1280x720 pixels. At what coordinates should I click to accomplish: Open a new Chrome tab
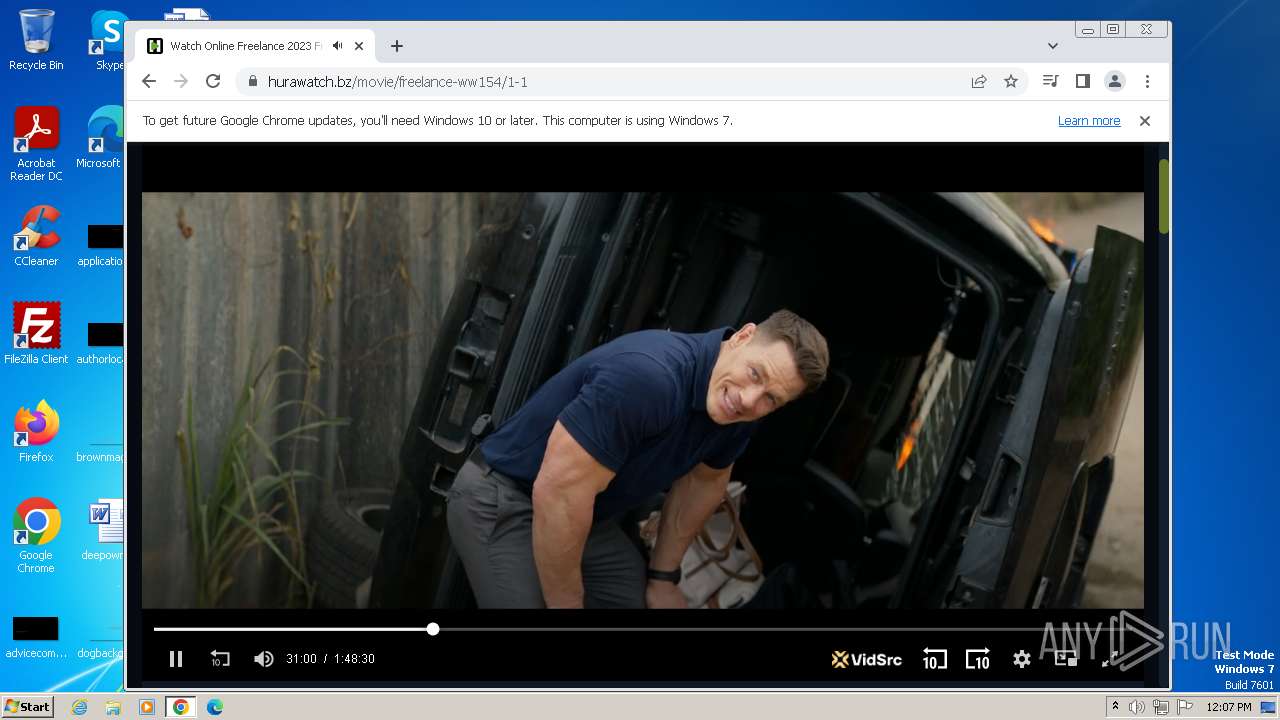pyautogui.click(x=397, y=46)
